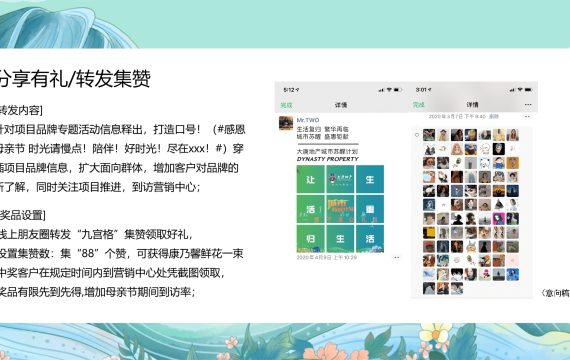Click the line 奖品有限先到先得
570x360 pixels.
tap(98, 292)
